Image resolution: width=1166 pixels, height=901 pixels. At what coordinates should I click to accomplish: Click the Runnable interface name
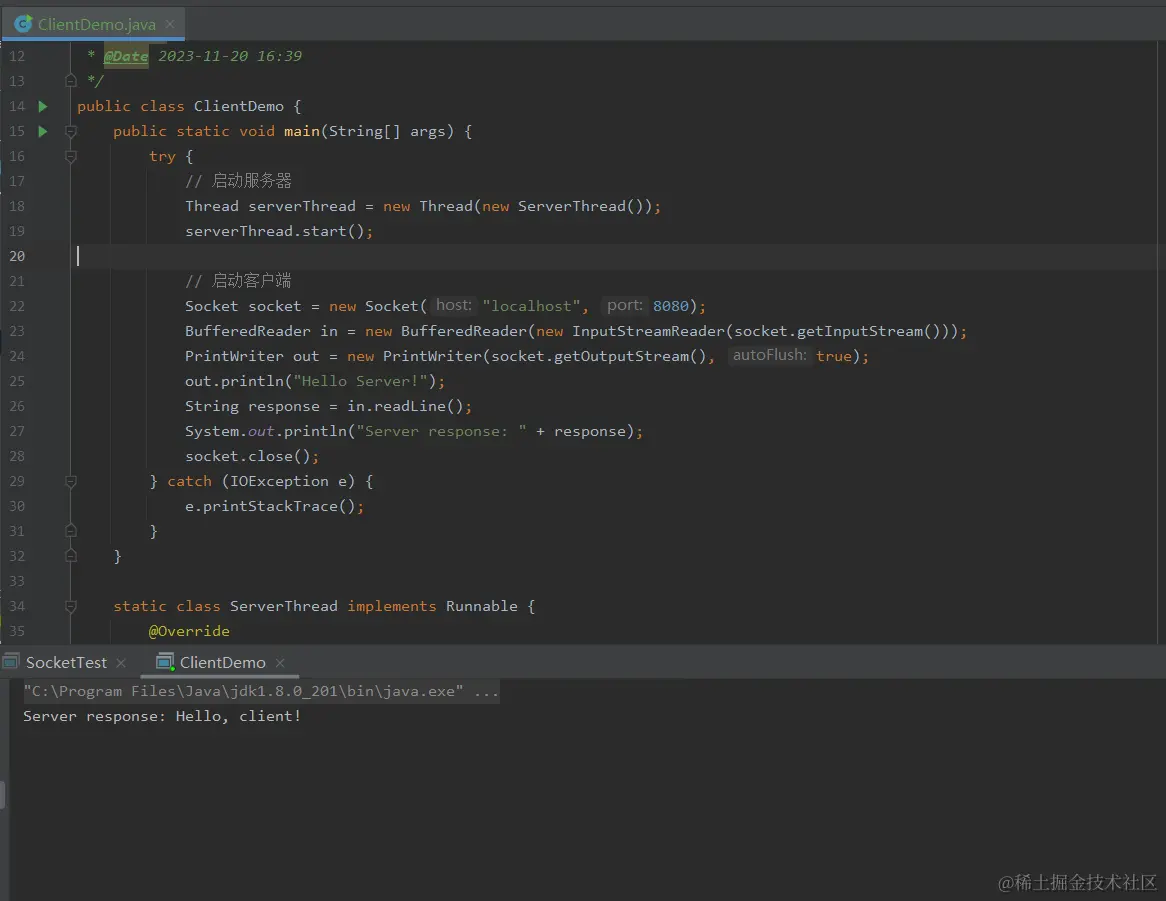click(x=482, y=607)
